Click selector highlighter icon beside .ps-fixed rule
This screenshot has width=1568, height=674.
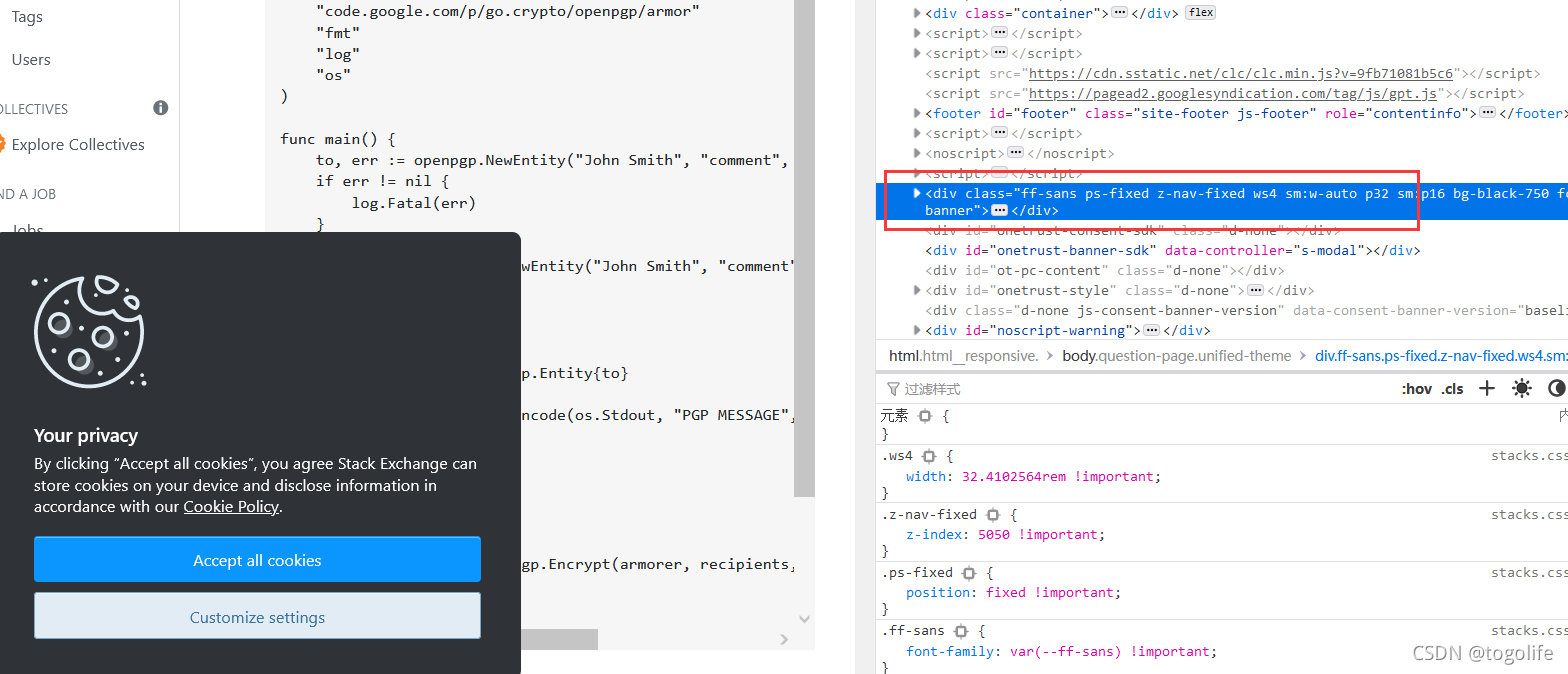pyautogui.click(x=969, y=573)
